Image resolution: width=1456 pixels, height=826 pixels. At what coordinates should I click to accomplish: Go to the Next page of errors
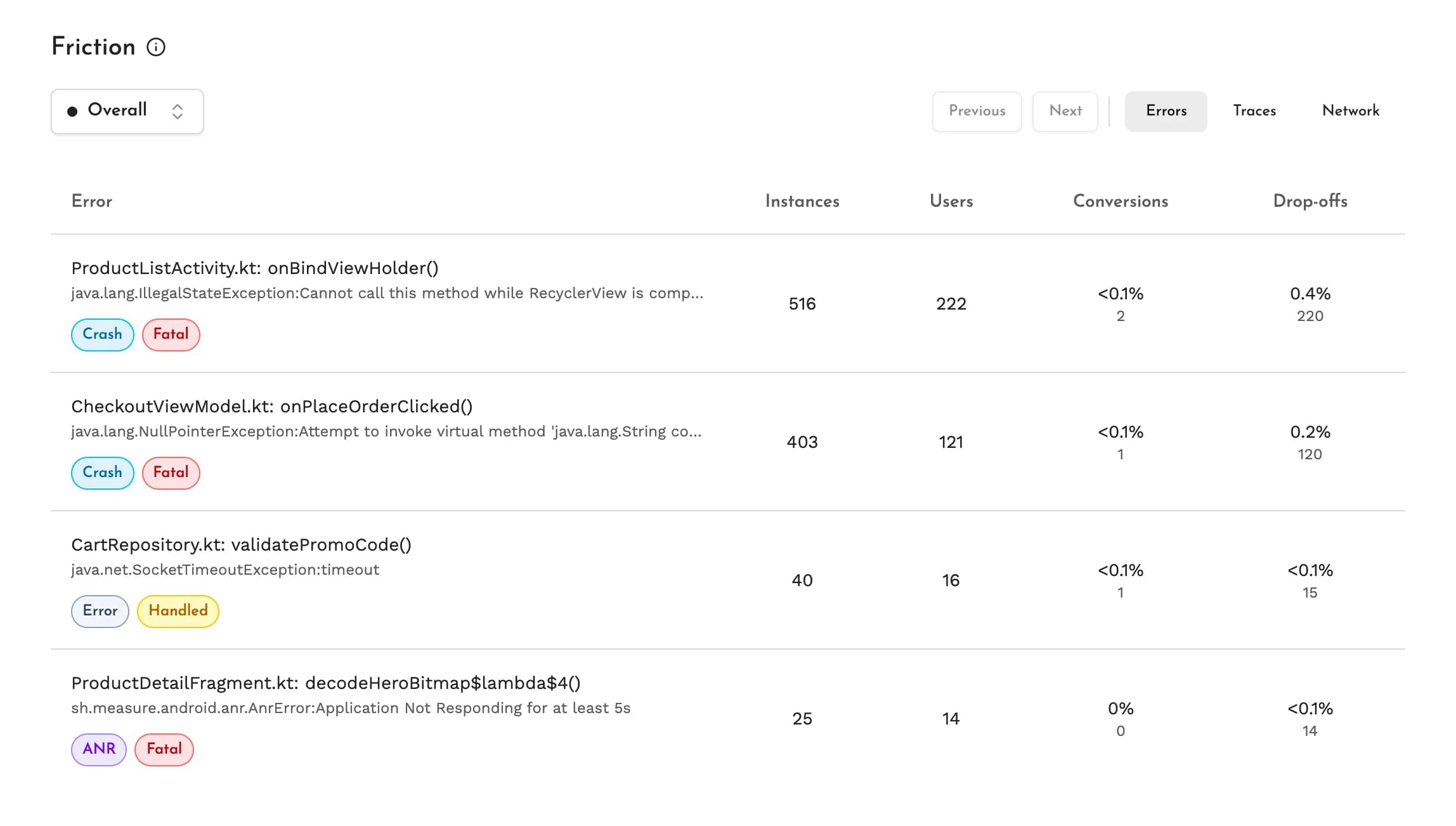1065,111
